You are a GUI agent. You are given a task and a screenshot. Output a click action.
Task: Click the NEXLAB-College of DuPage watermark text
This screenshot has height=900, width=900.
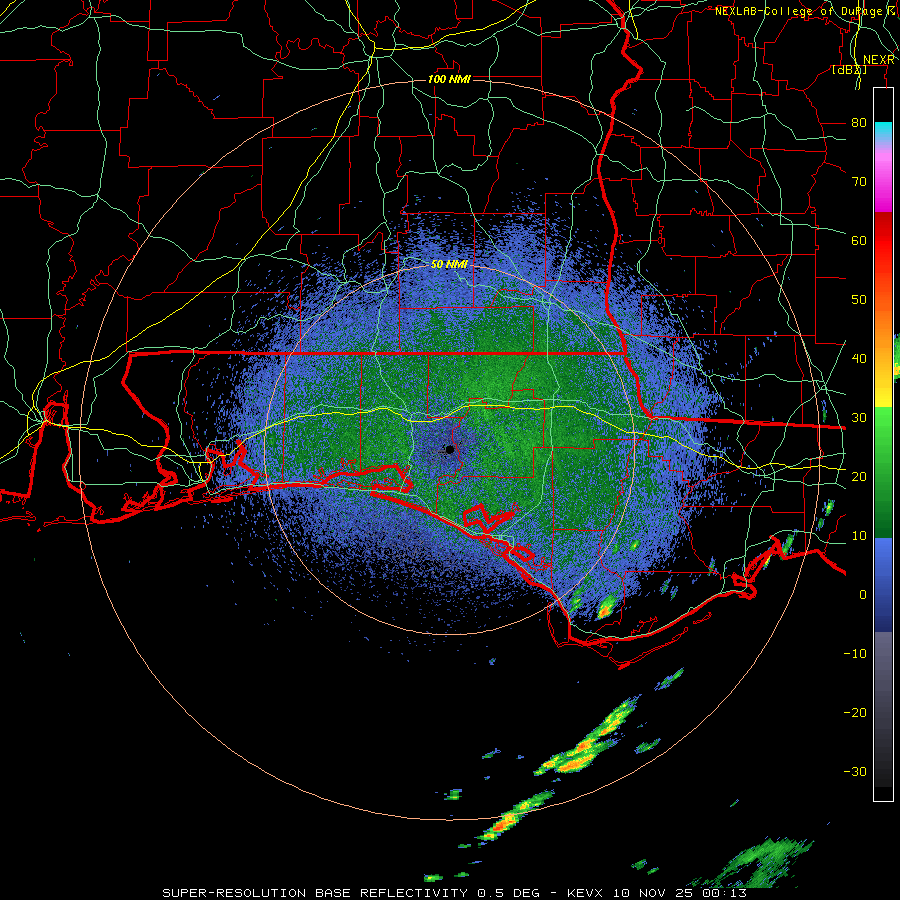805,11
